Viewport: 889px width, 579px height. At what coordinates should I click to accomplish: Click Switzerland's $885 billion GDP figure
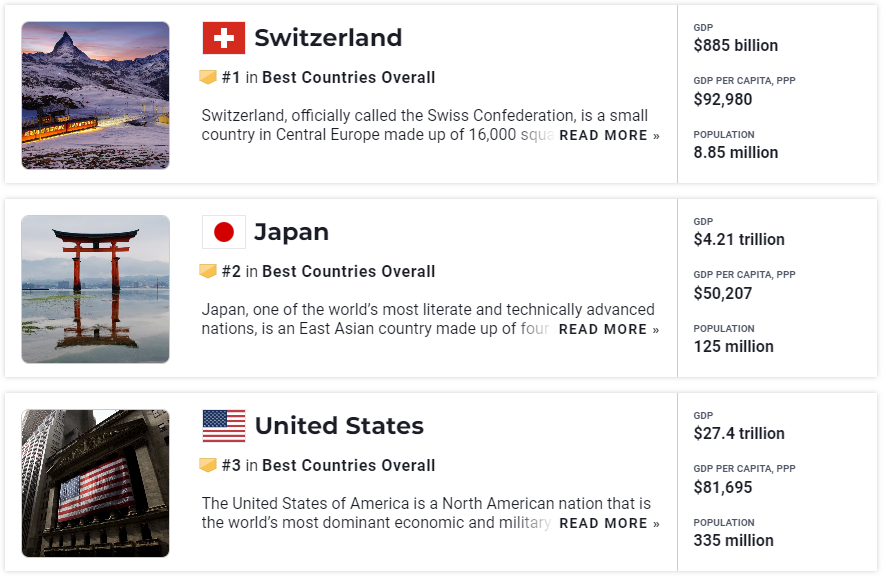click(x=735, y=45)
